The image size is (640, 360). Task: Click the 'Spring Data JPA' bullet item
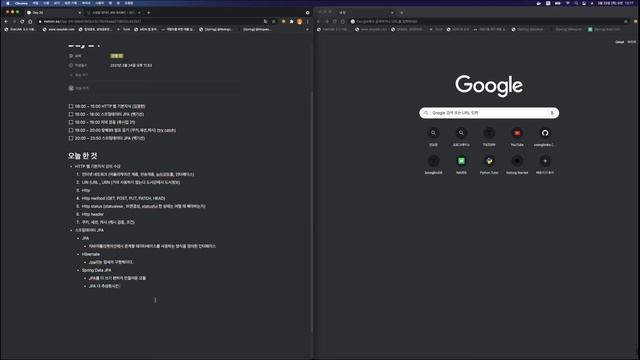tap(96, 270)
